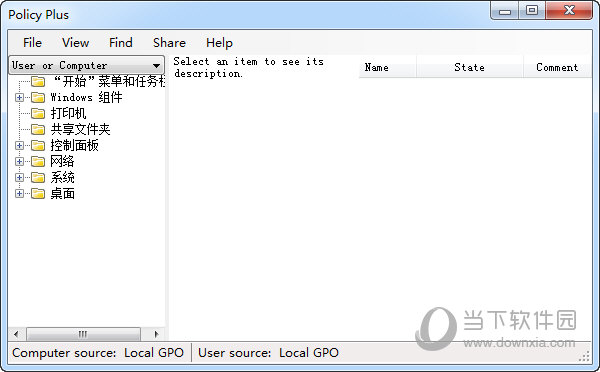This screenshot has height=372, width=600.
Task: Open the Share menu
Action: coord(169,42)
